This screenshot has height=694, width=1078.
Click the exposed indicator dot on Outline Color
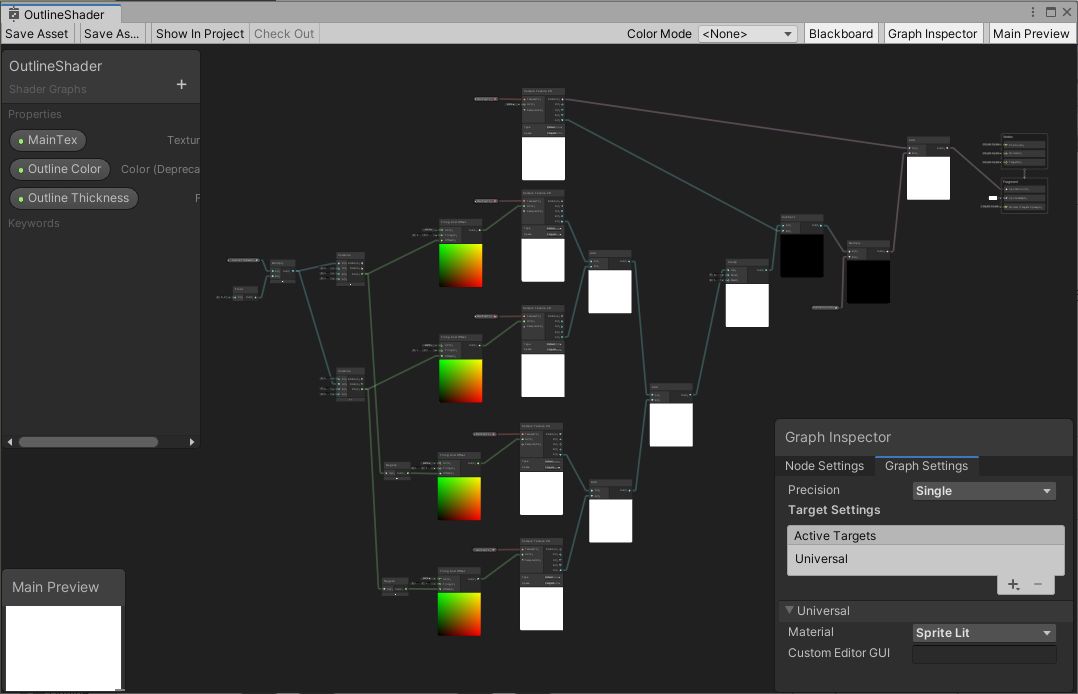tap(22, 169)
